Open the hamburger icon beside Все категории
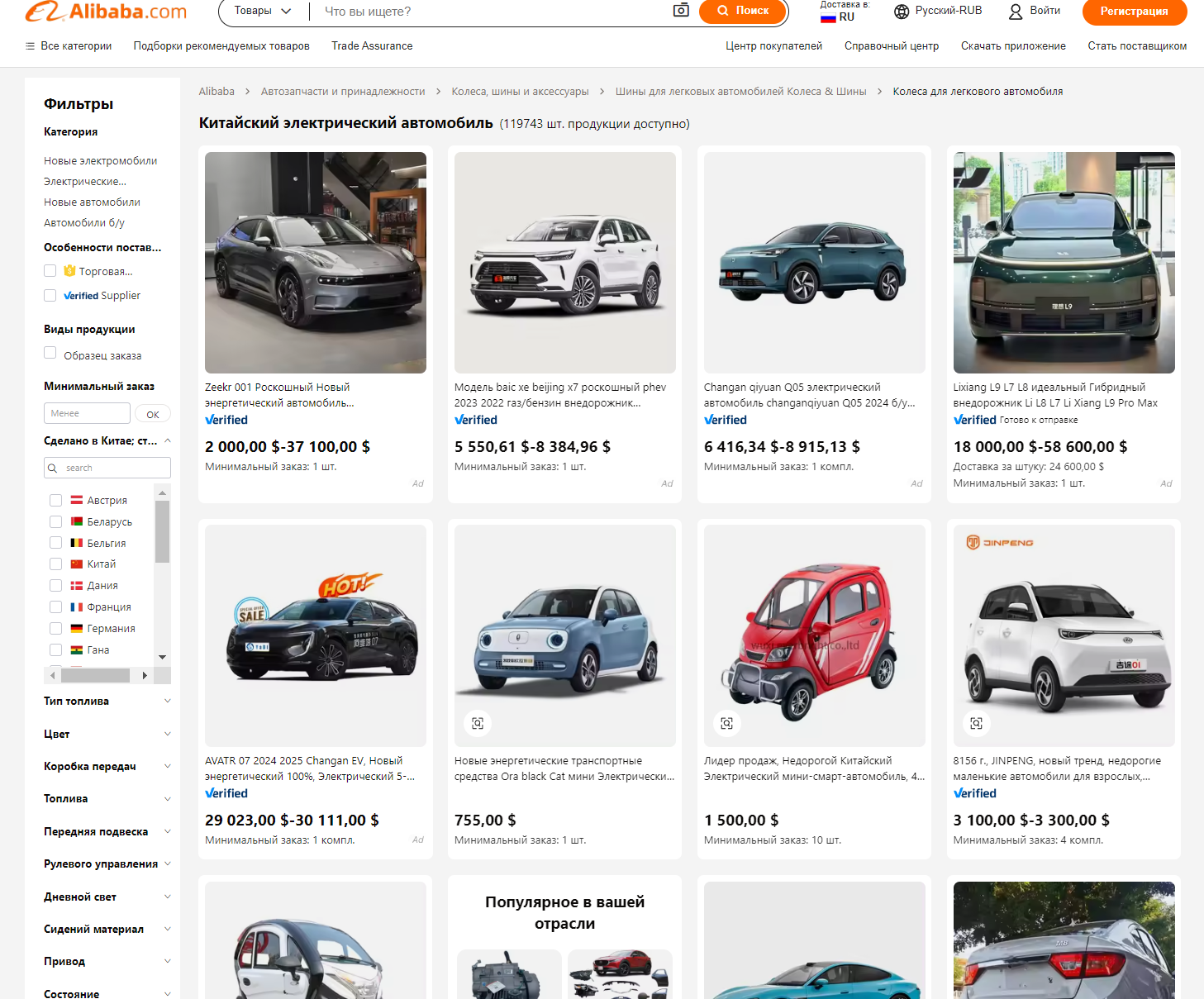Screen dimensions: 1204x999 coord(30,46)
